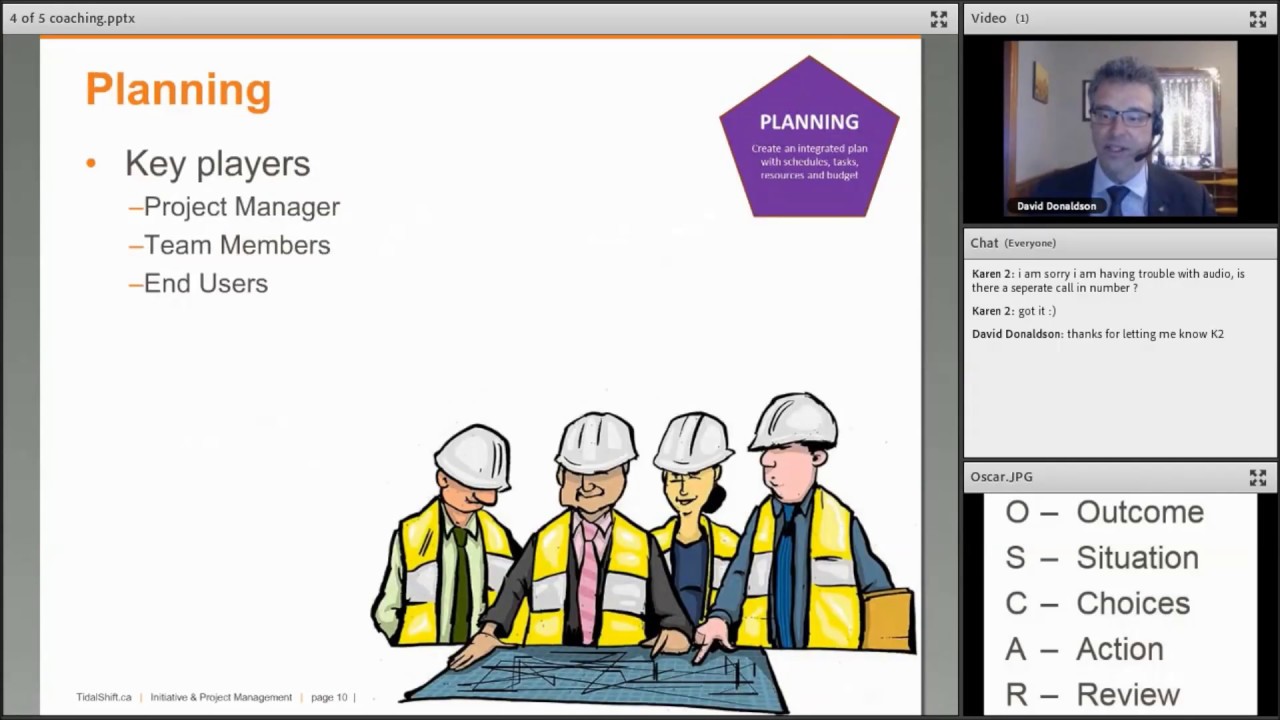Click the 'Project Manager' sub-bullet
Viewport: 1280px width, 720px height.
[x=241, y=207]
